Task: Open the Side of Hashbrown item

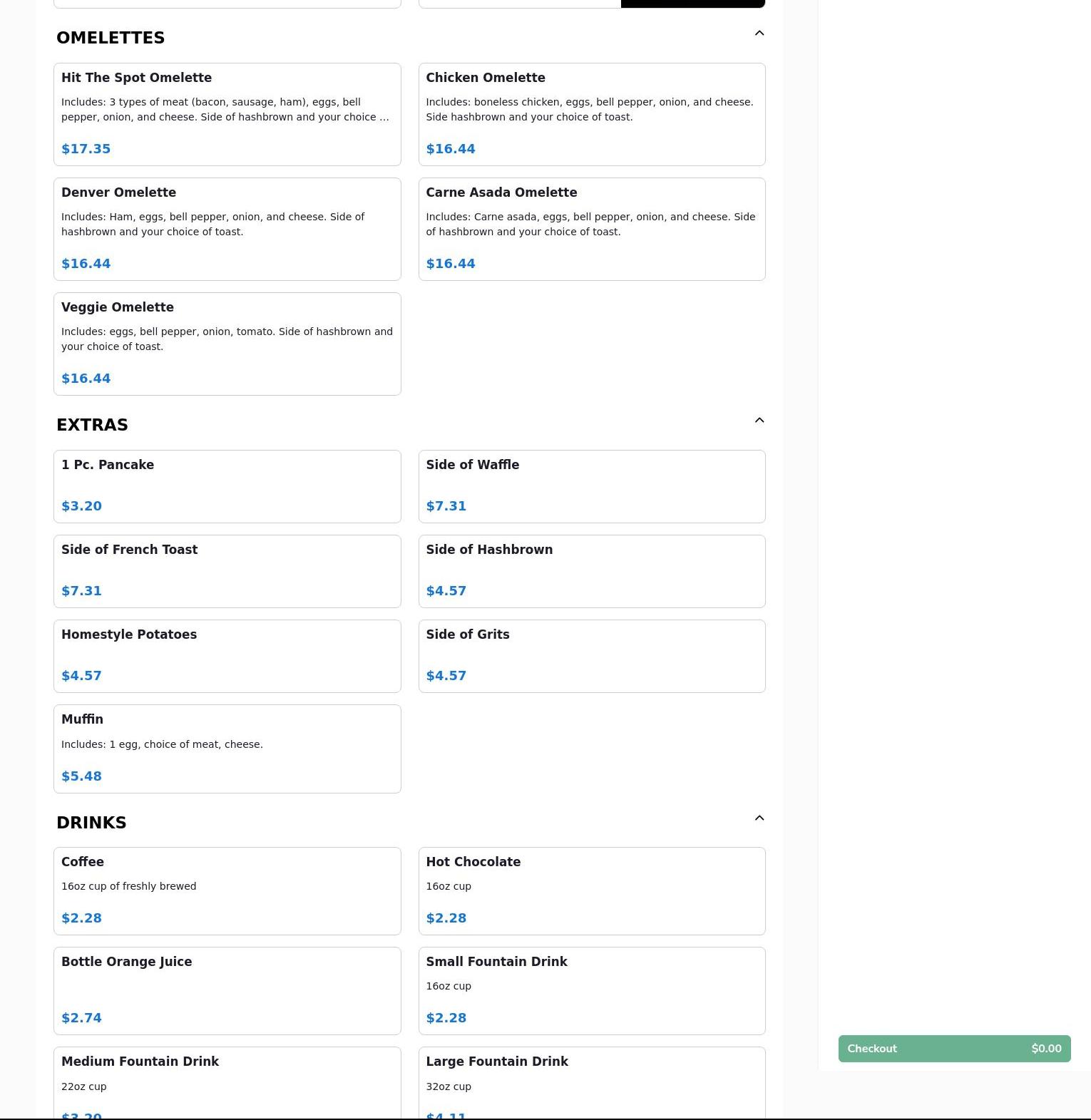Action: click(x=591, y=571)
